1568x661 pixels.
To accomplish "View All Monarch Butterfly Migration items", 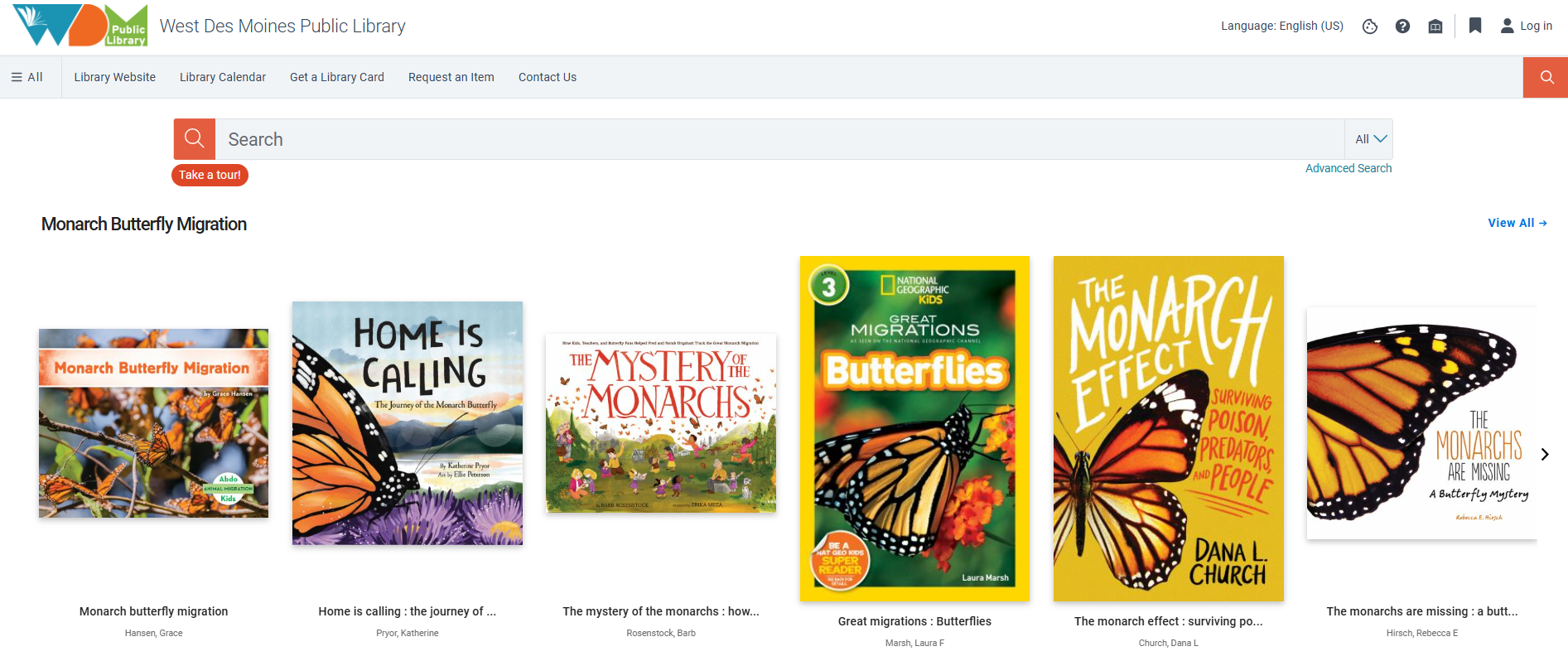I will pos(1517,223).
